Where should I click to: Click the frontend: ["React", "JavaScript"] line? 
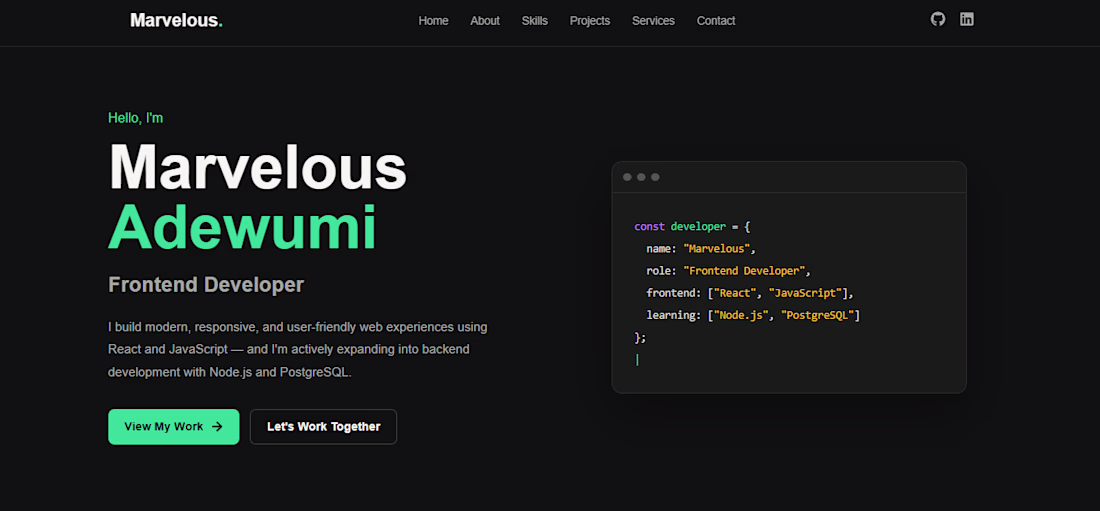coord(749,293)
